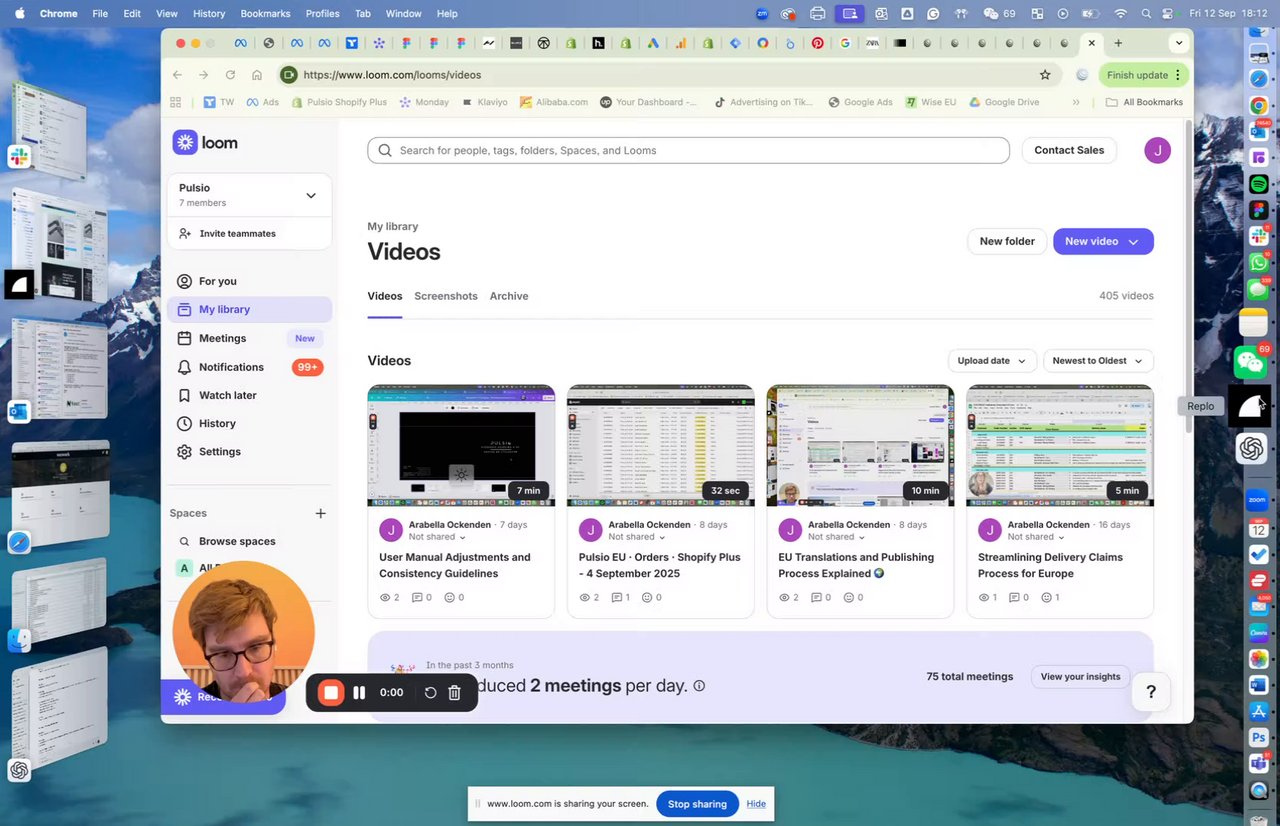Go to the For you page

249,281
